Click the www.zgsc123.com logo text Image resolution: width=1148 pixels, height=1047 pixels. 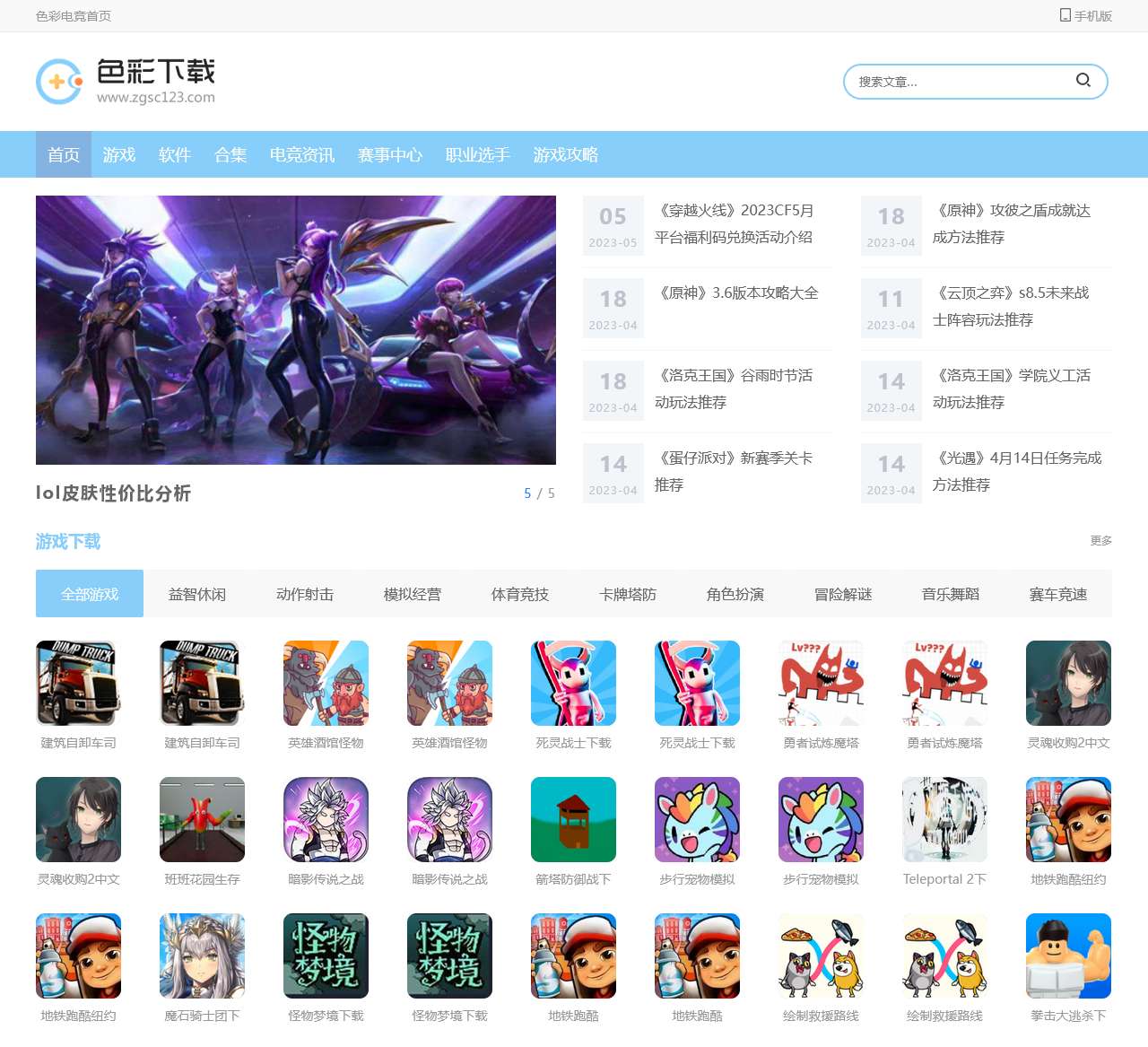(x=156, y=97)
